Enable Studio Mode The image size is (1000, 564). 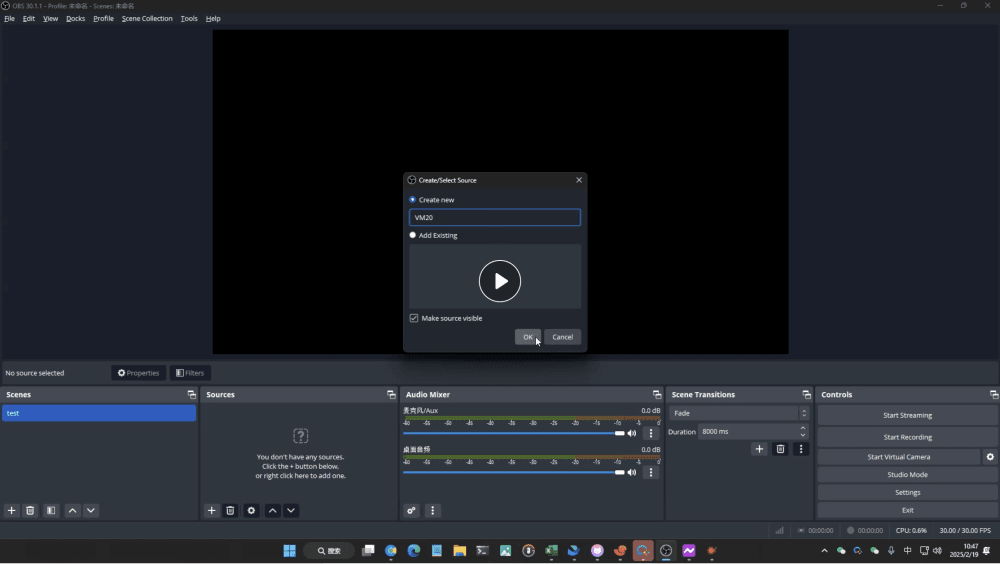tap(908, 475)
